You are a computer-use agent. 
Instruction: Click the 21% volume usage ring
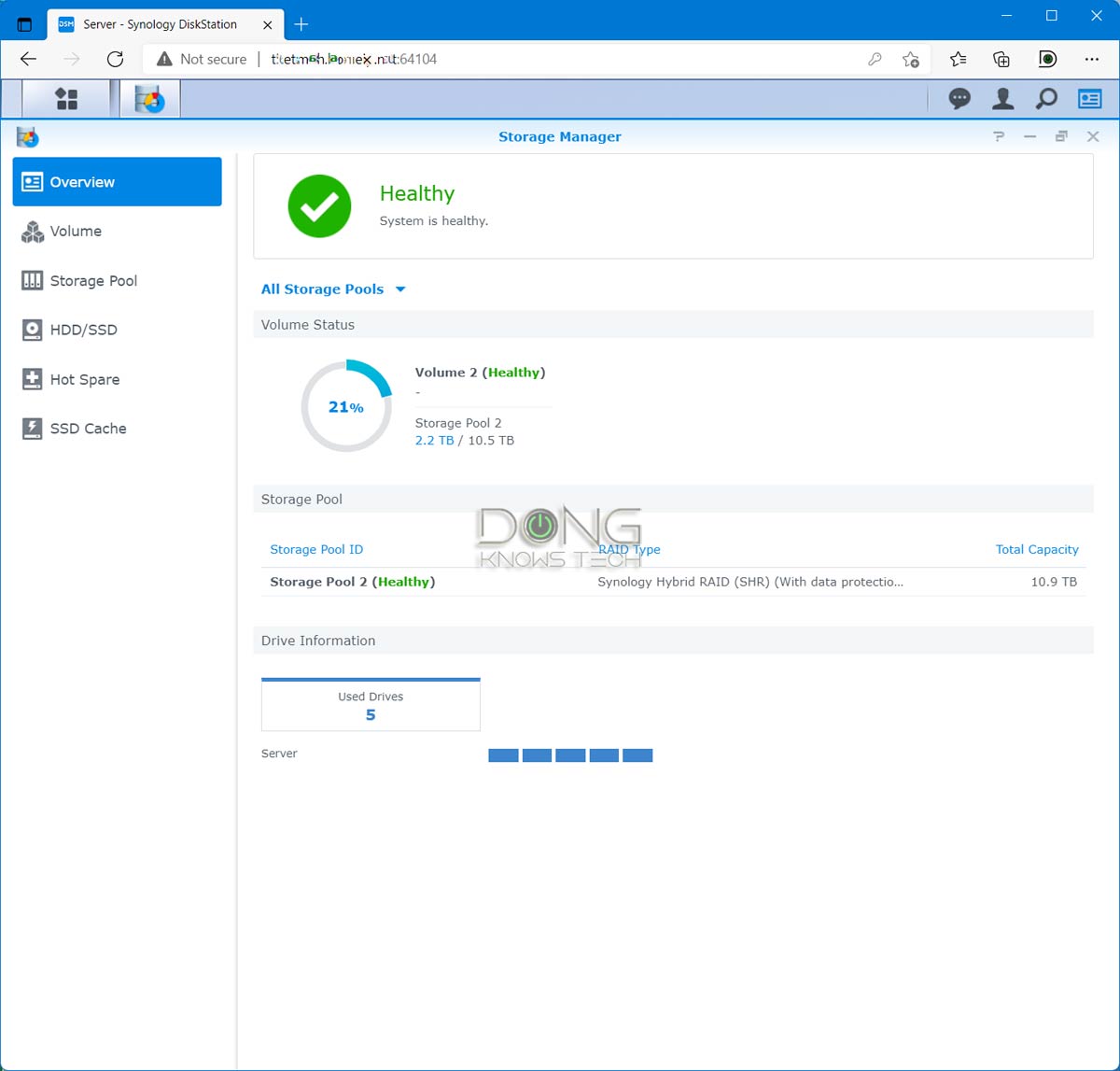pos(346,406)
